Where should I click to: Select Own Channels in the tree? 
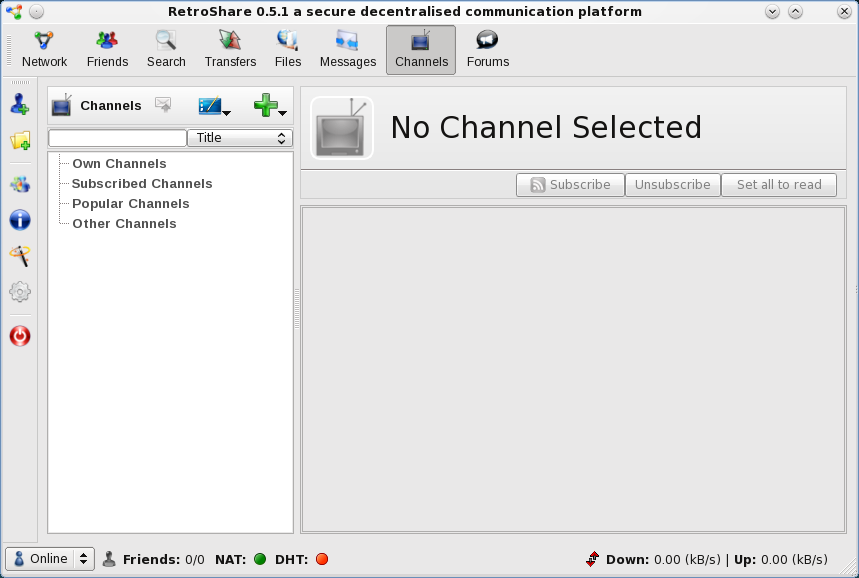119,164
